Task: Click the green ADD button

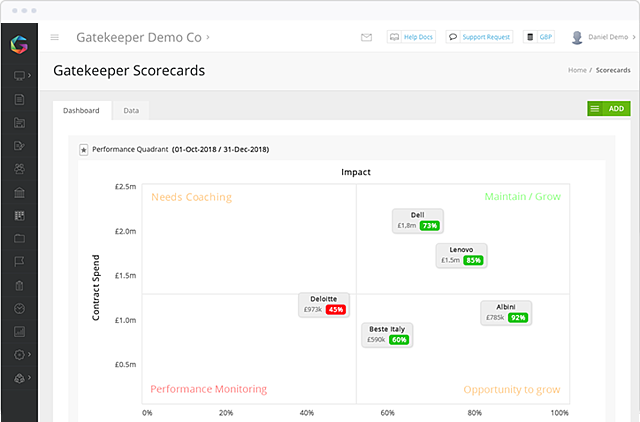Action: click(x=608, y=108)
